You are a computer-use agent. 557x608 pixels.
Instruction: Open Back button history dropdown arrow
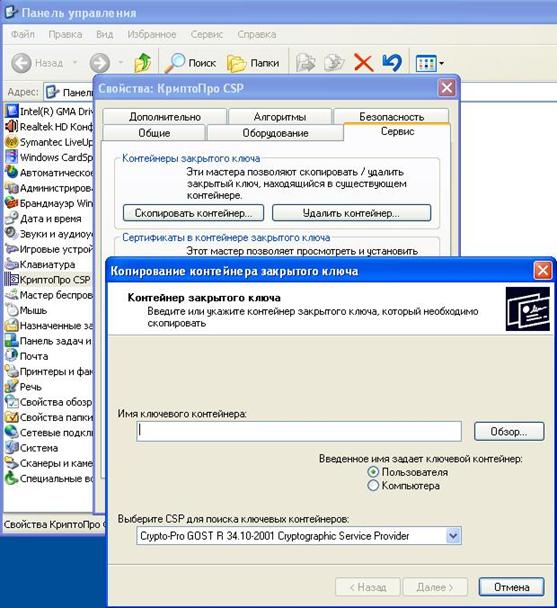75,62
